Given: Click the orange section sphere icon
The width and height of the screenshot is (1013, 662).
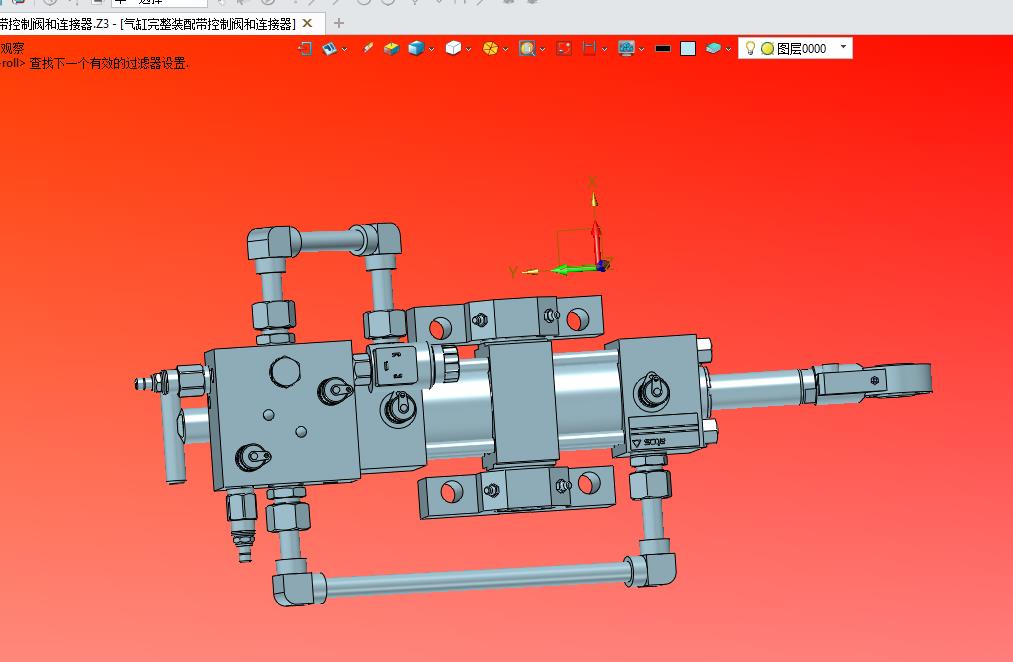Looking at the screenshot, I should coord(490,48).
